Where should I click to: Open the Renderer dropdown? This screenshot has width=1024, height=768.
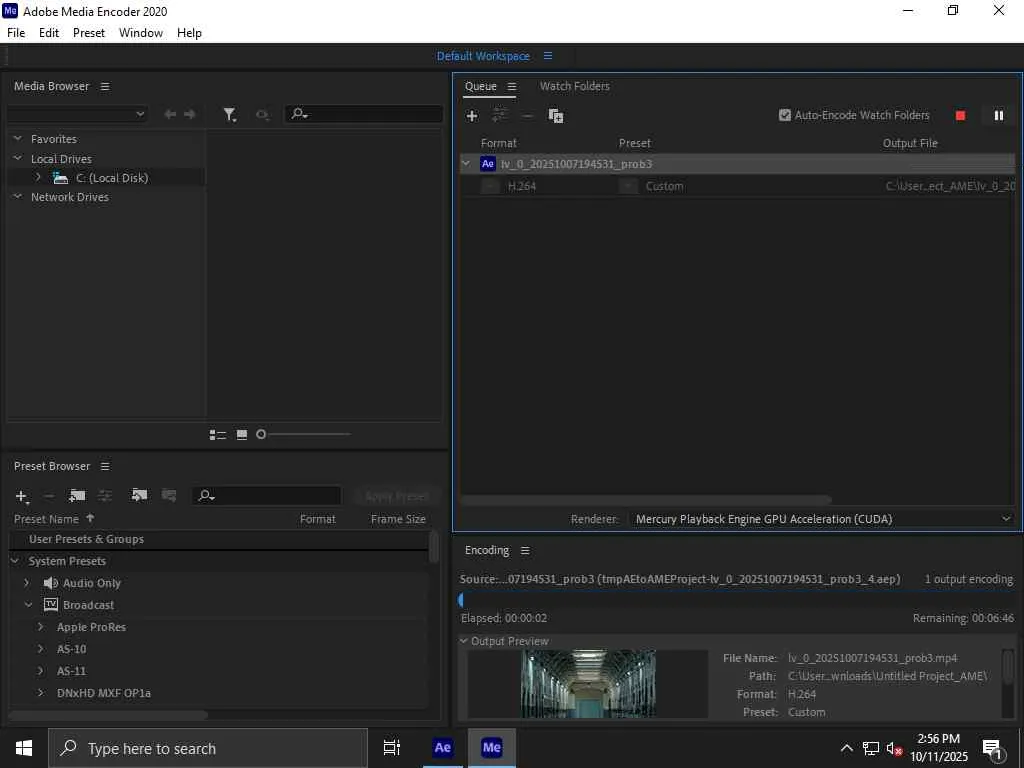(x=822, y=519)
